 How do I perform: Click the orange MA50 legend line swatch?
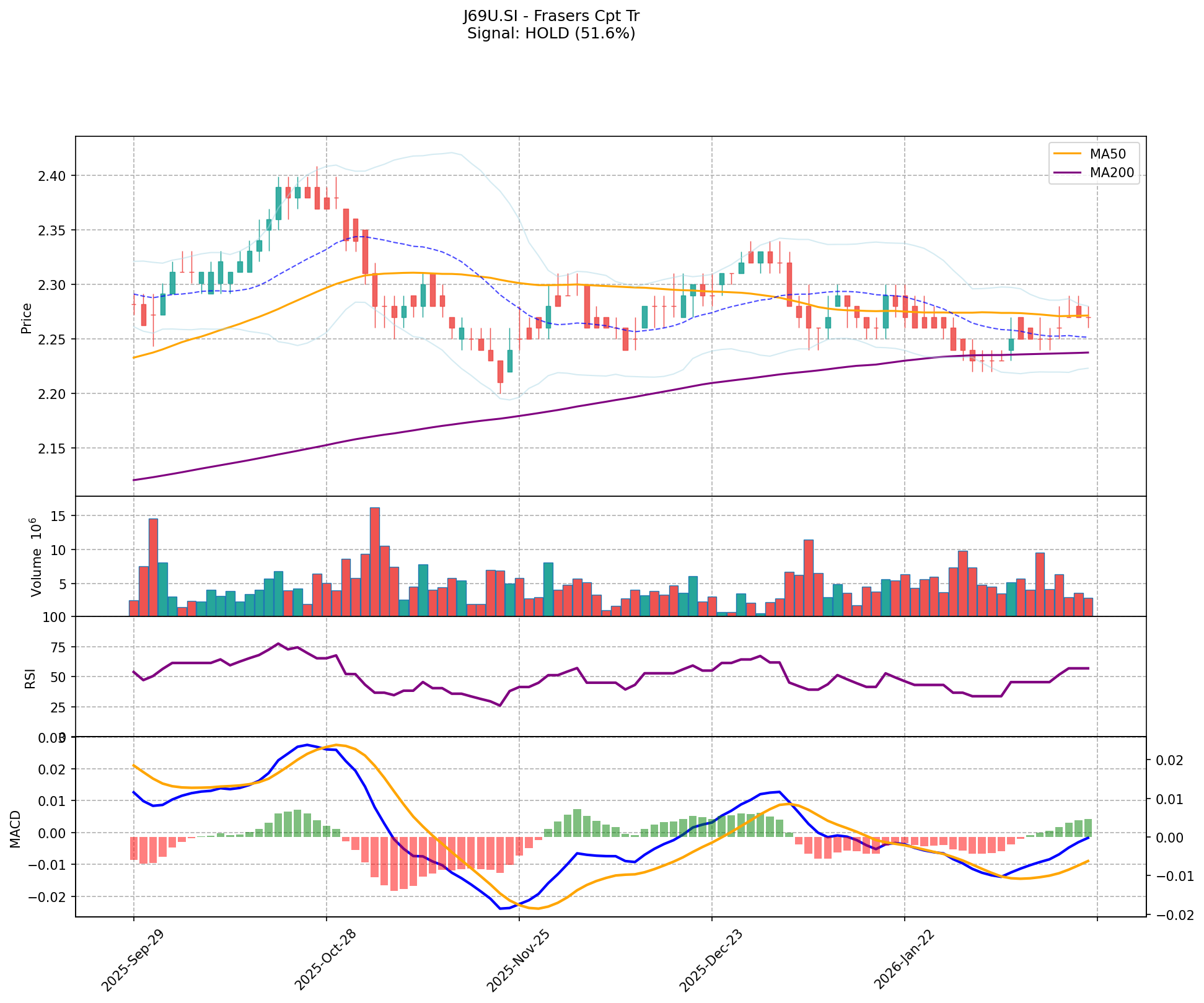(1068, 154)
